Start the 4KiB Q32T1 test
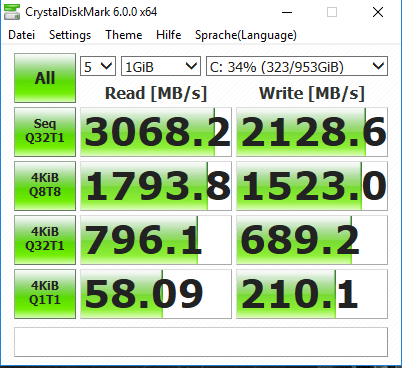 tap(45, 240)
